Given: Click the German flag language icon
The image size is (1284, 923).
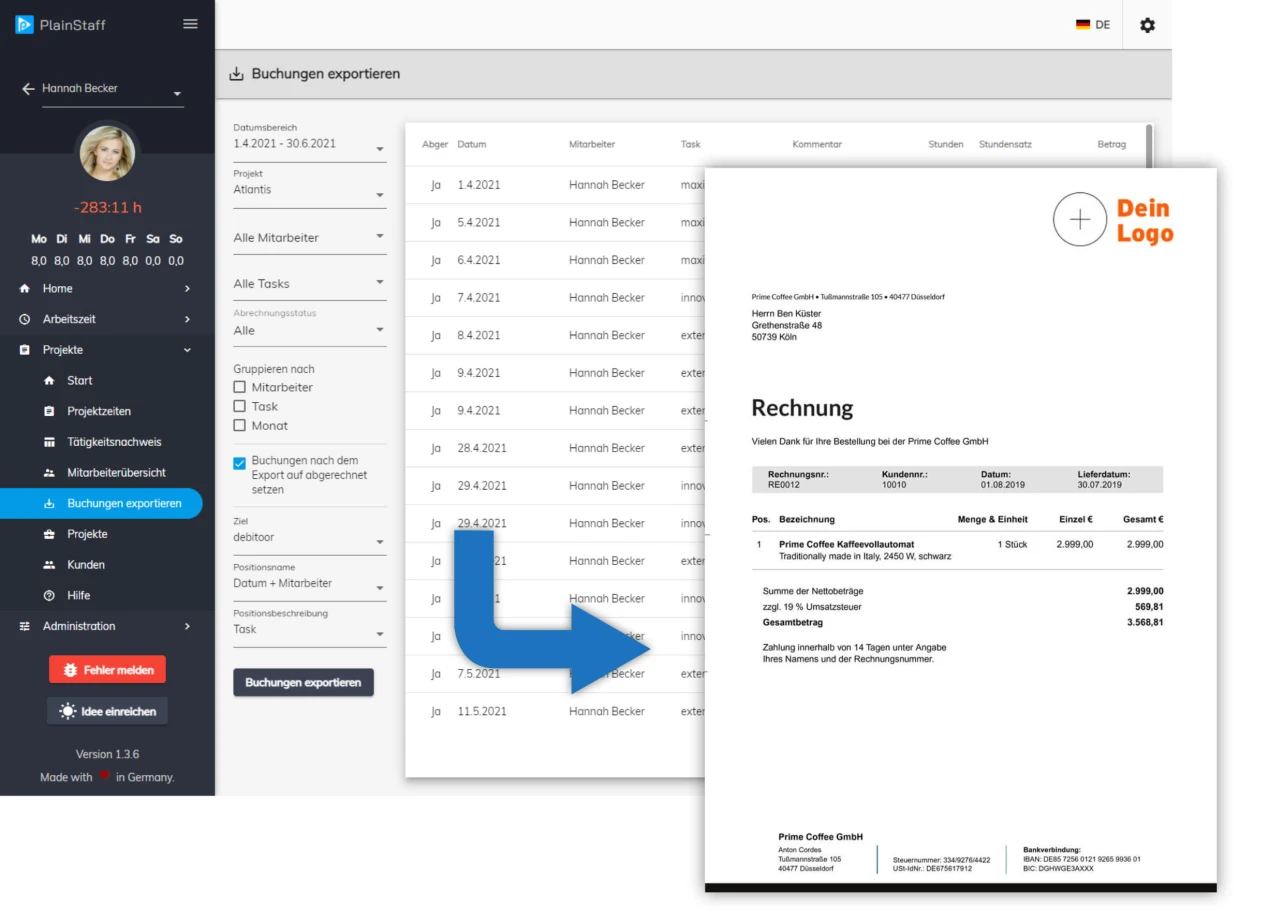Looking at the screenshot, I should tap(1083, 25).
